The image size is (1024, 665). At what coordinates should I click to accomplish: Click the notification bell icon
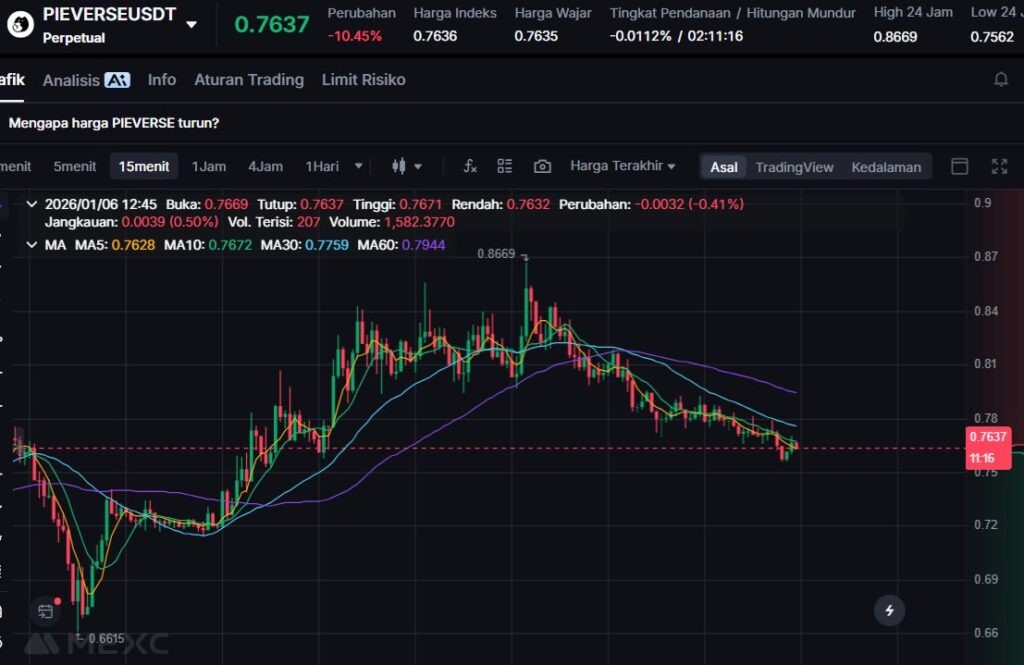click(x=1000, y=80)
